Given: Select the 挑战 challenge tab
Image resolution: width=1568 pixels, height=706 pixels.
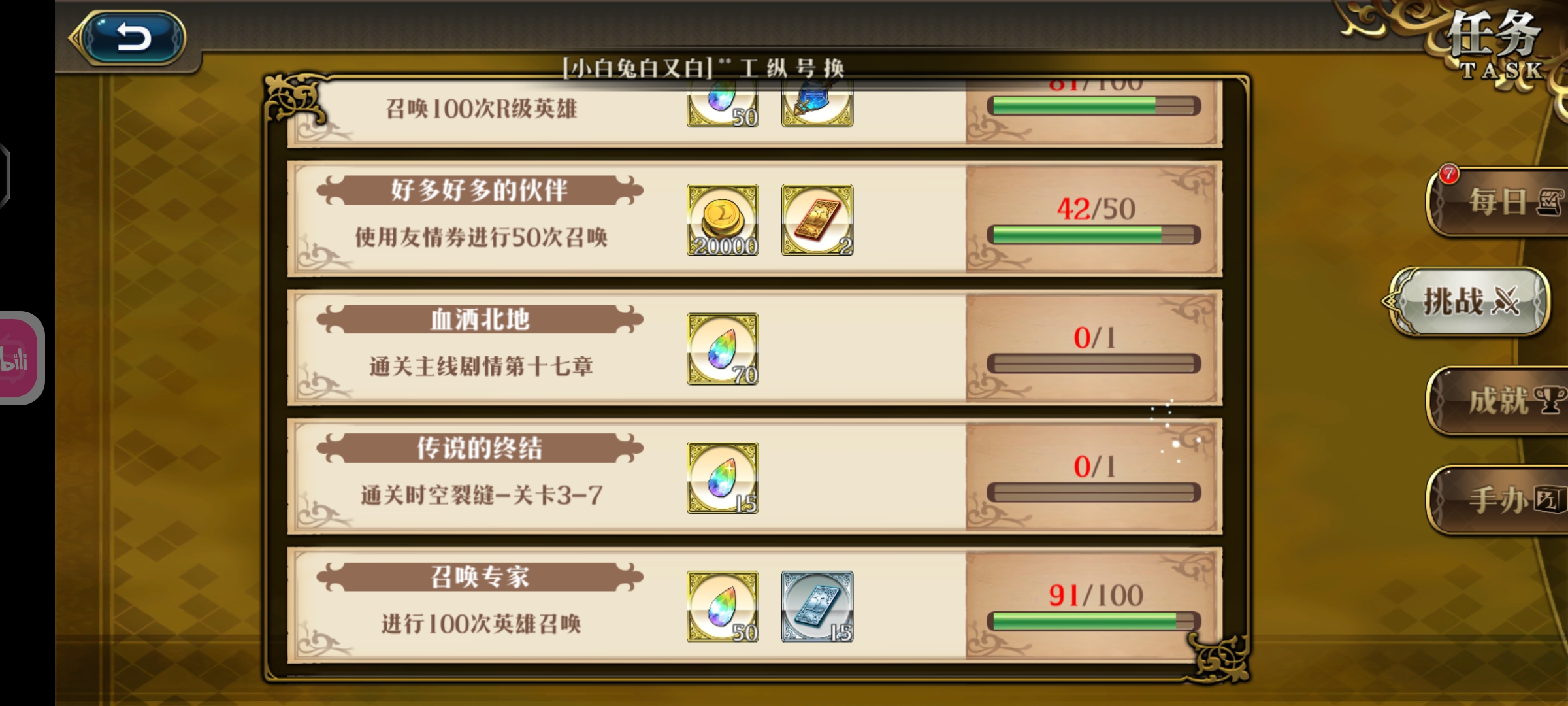Looking at the screenshot, I should [x=1470, y=301].
